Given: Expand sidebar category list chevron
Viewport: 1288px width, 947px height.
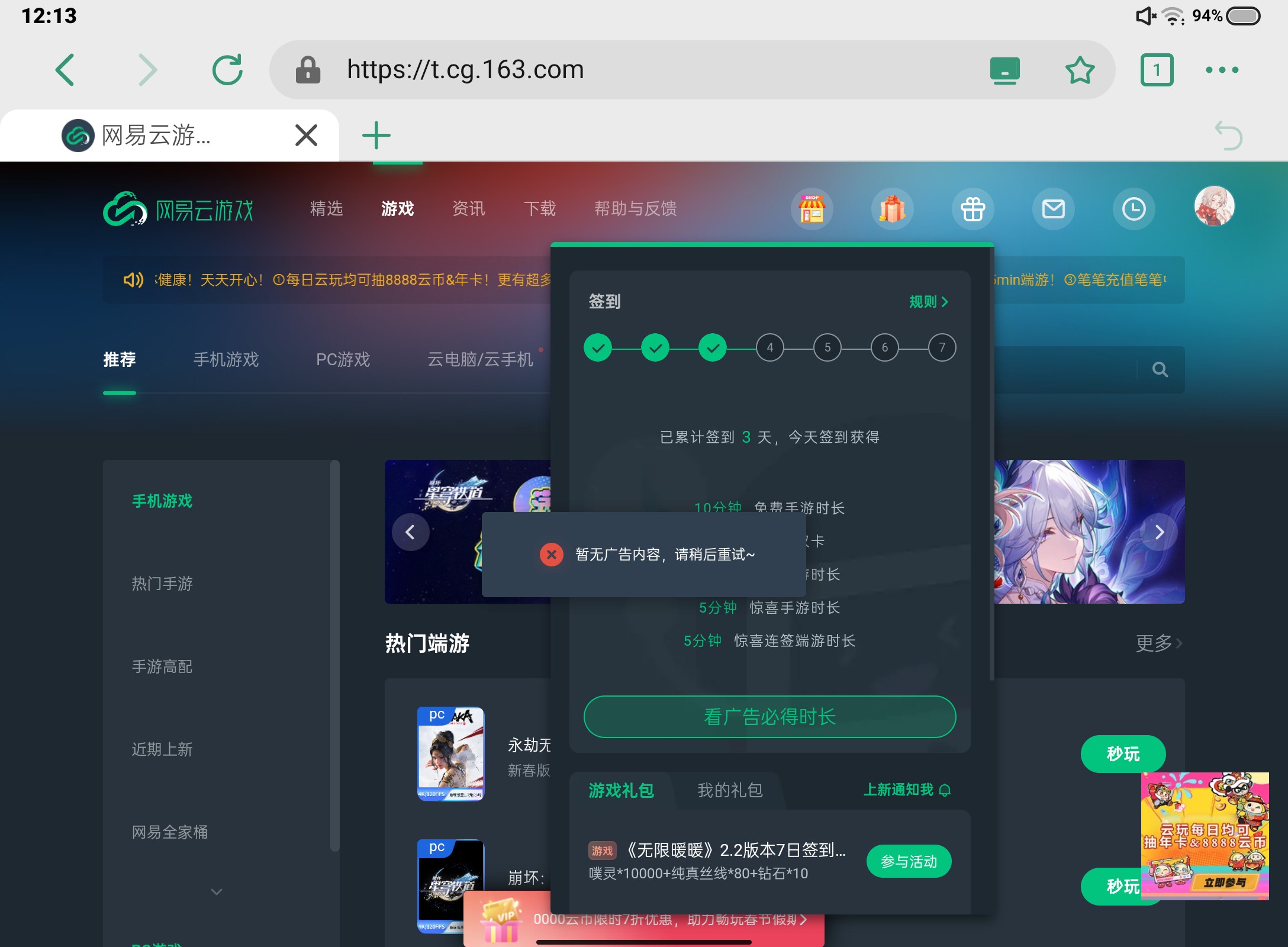Looking at the screenshot, I should [x=217, y=891].
